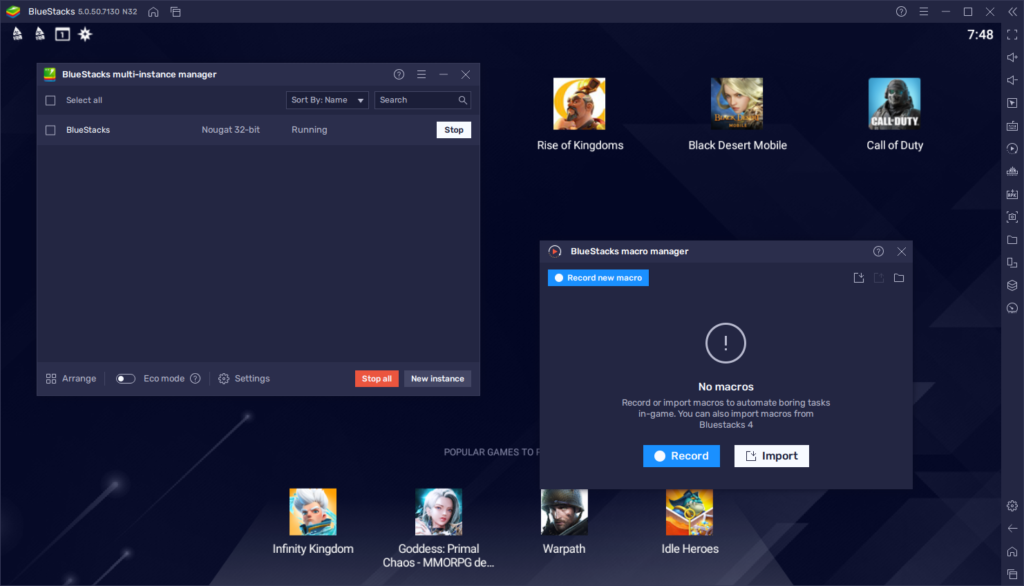The width and height of the screenshot is (1024, 586).
Task: Click the help icon in macro manager
Action: [x=878, y=251]
